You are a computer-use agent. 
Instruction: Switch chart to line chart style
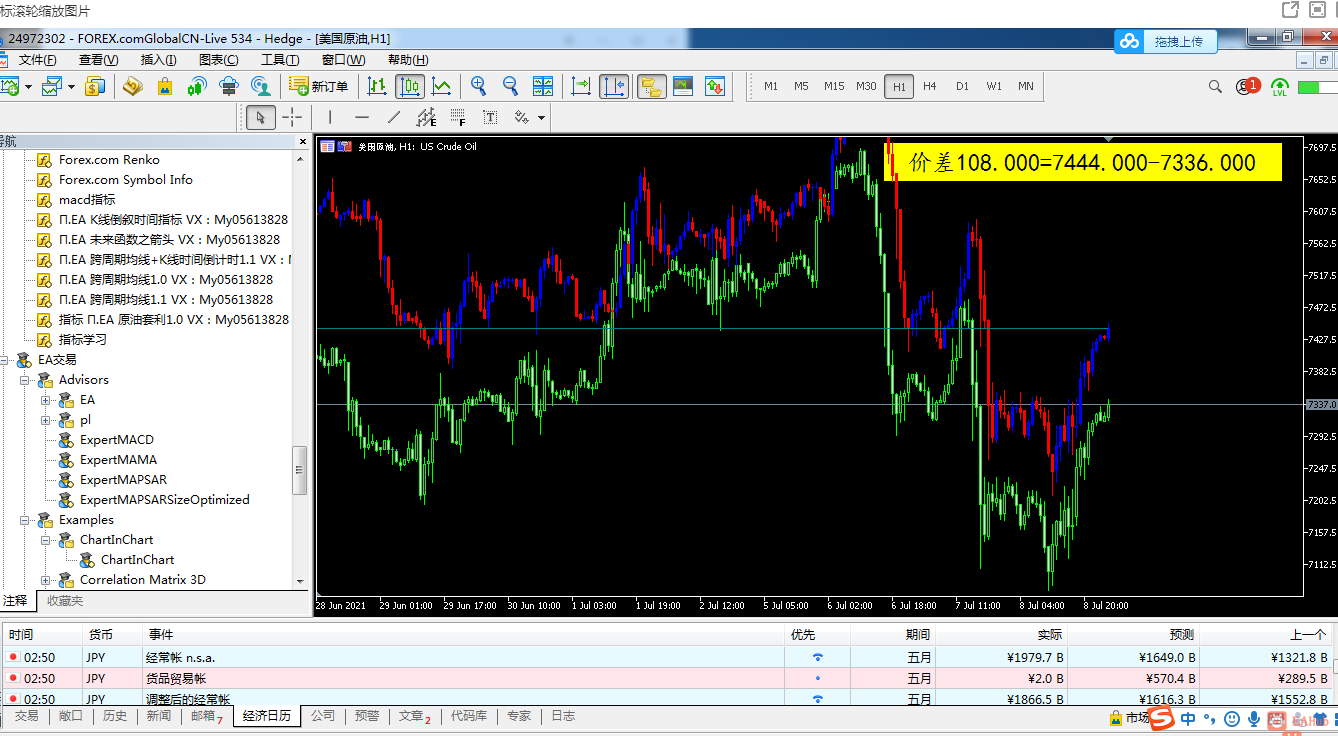click(441, 86)
